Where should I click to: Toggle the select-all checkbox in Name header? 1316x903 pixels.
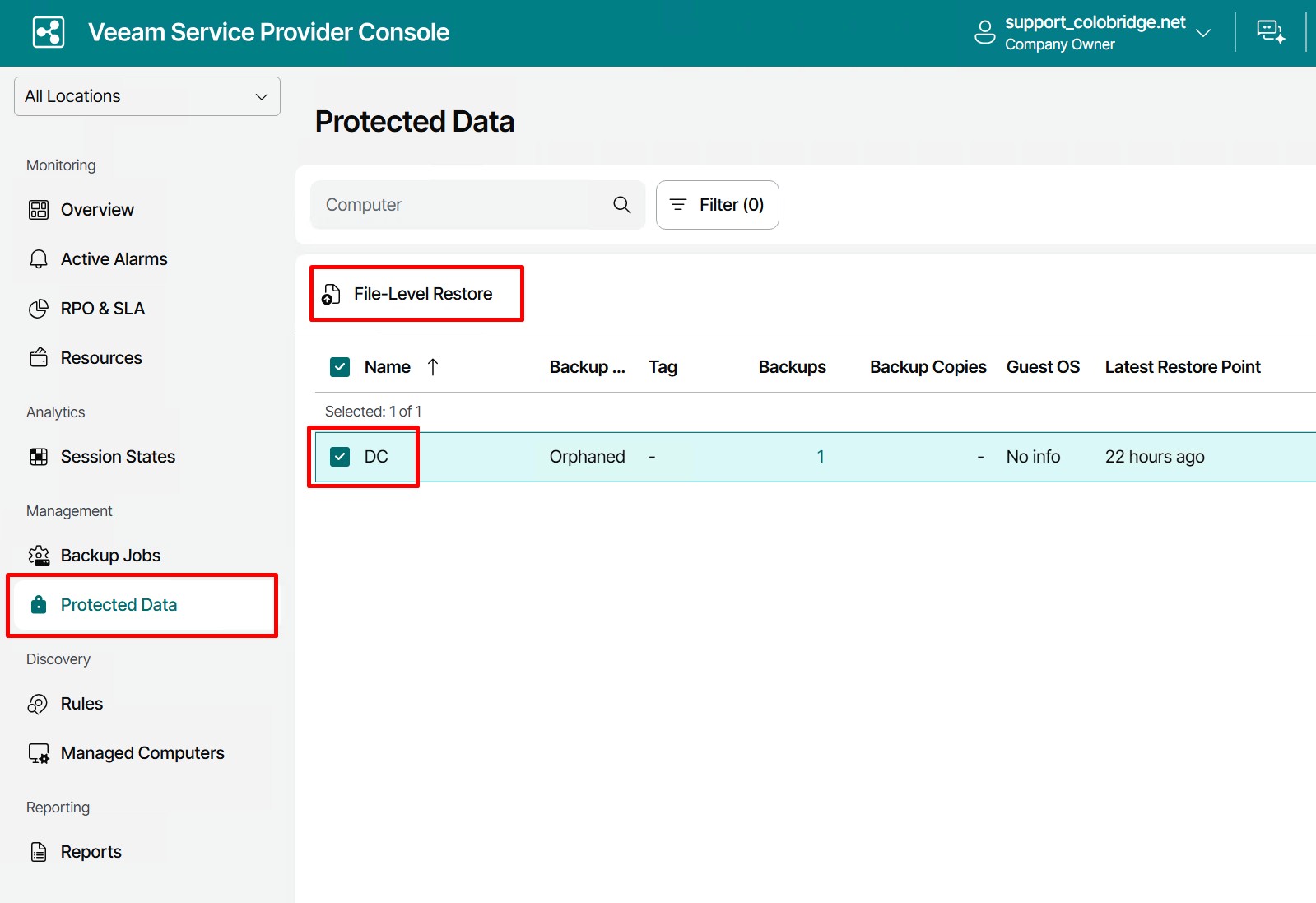[340, 367]
